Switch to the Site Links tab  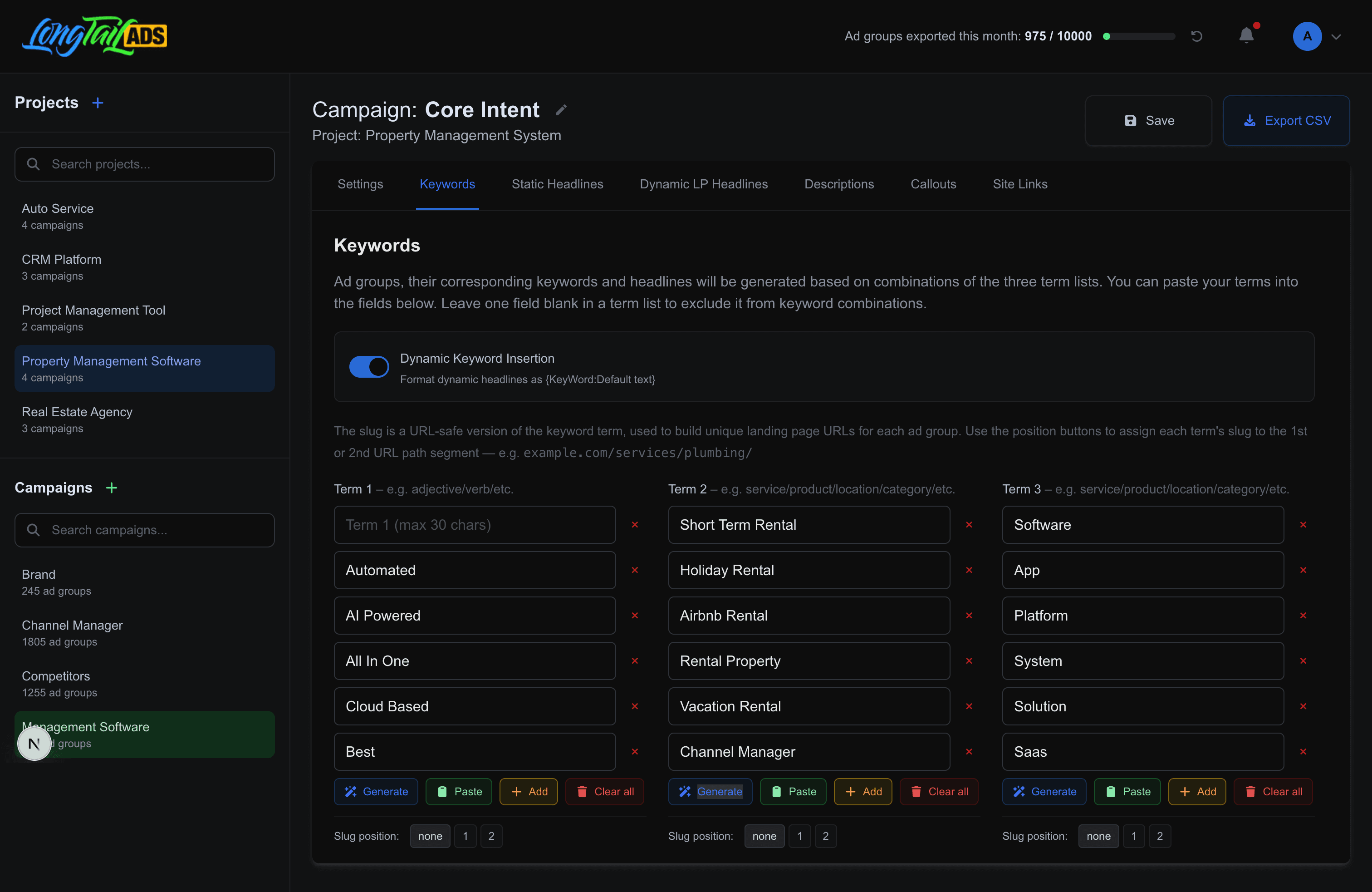tap(1020, 184)
